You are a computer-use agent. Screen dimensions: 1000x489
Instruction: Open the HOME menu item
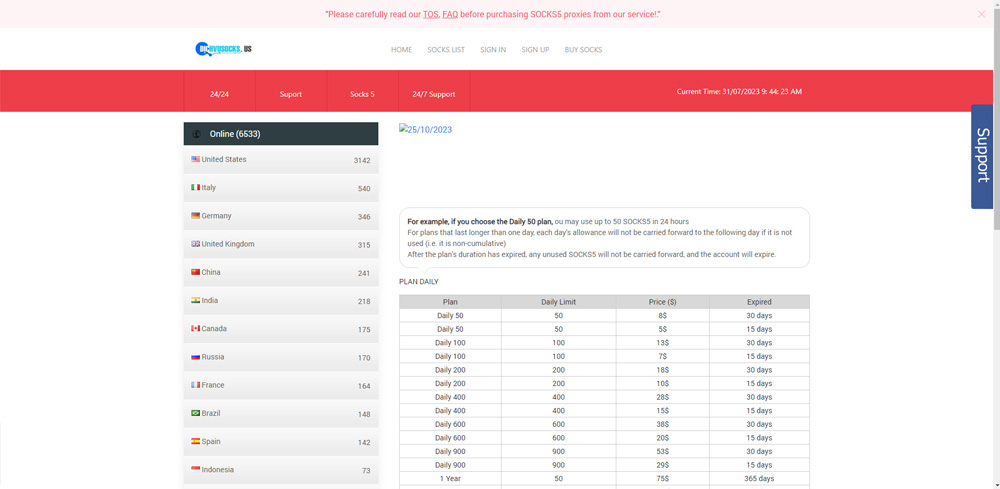click(401, 49)
